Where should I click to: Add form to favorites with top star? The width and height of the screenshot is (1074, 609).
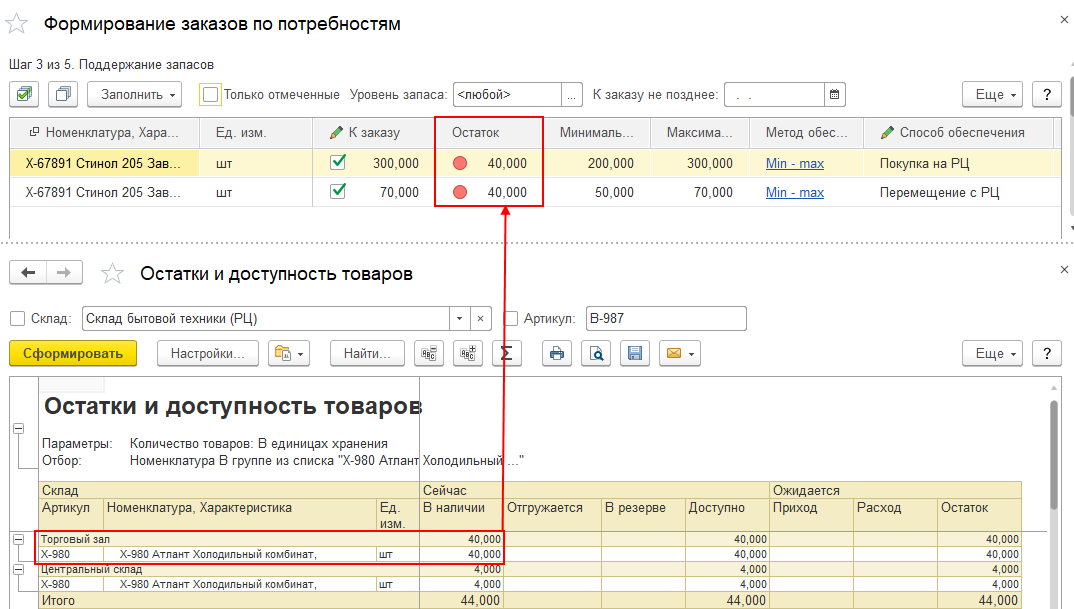18,23
